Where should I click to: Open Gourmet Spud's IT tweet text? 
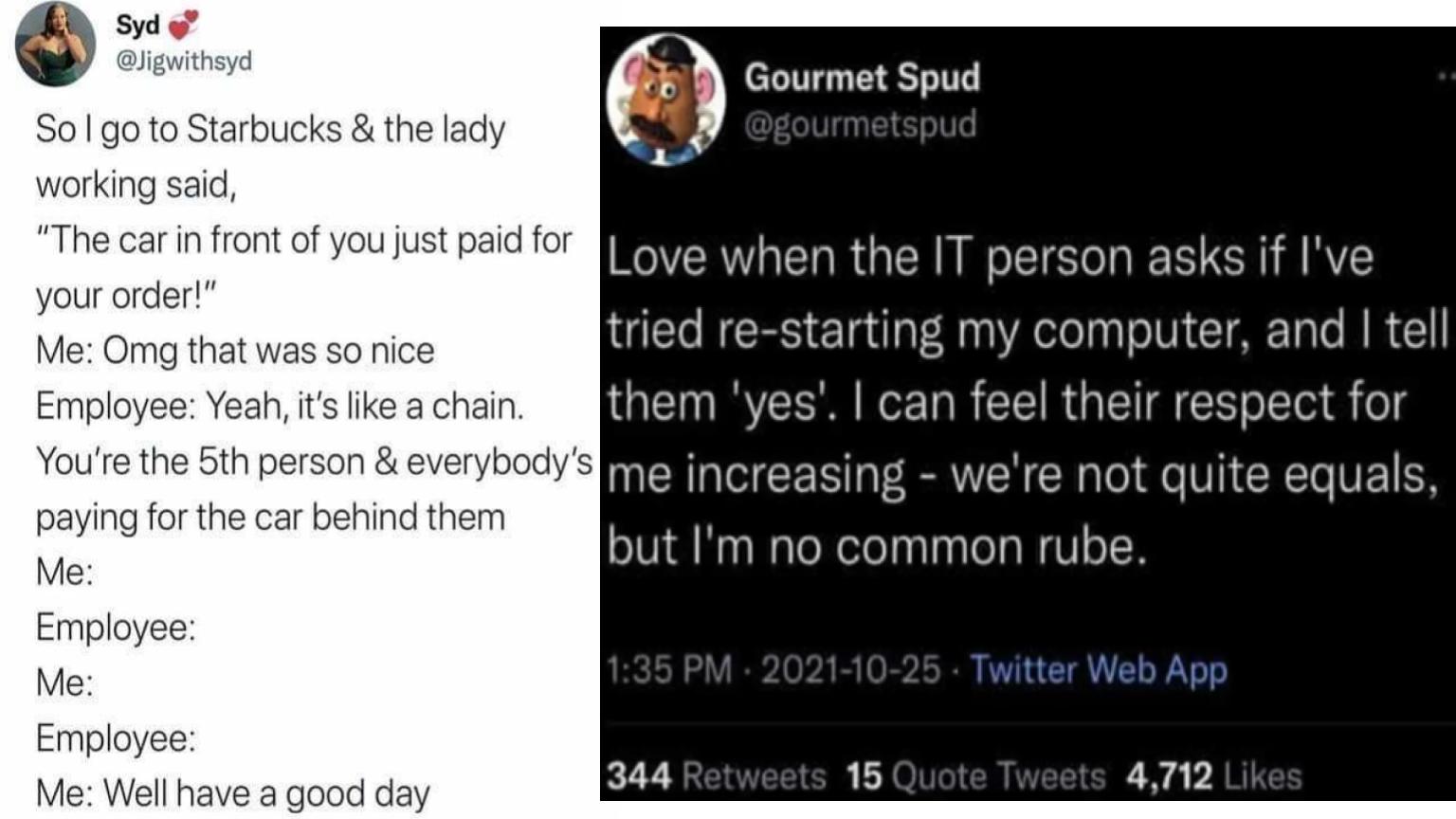coord(1024,398)
